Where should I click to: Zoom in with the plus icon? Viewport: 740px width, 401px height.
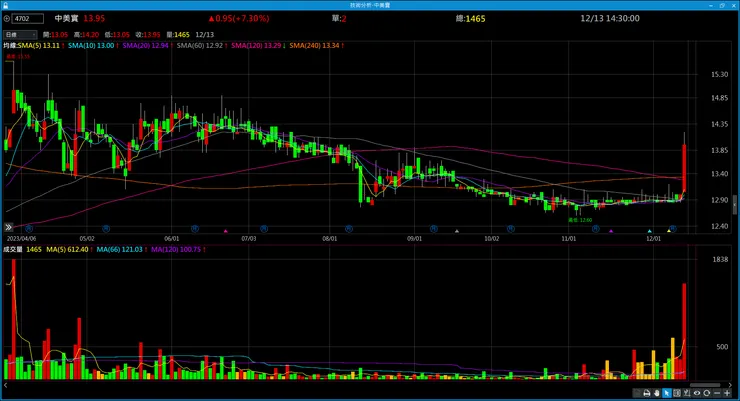[727, 393]
